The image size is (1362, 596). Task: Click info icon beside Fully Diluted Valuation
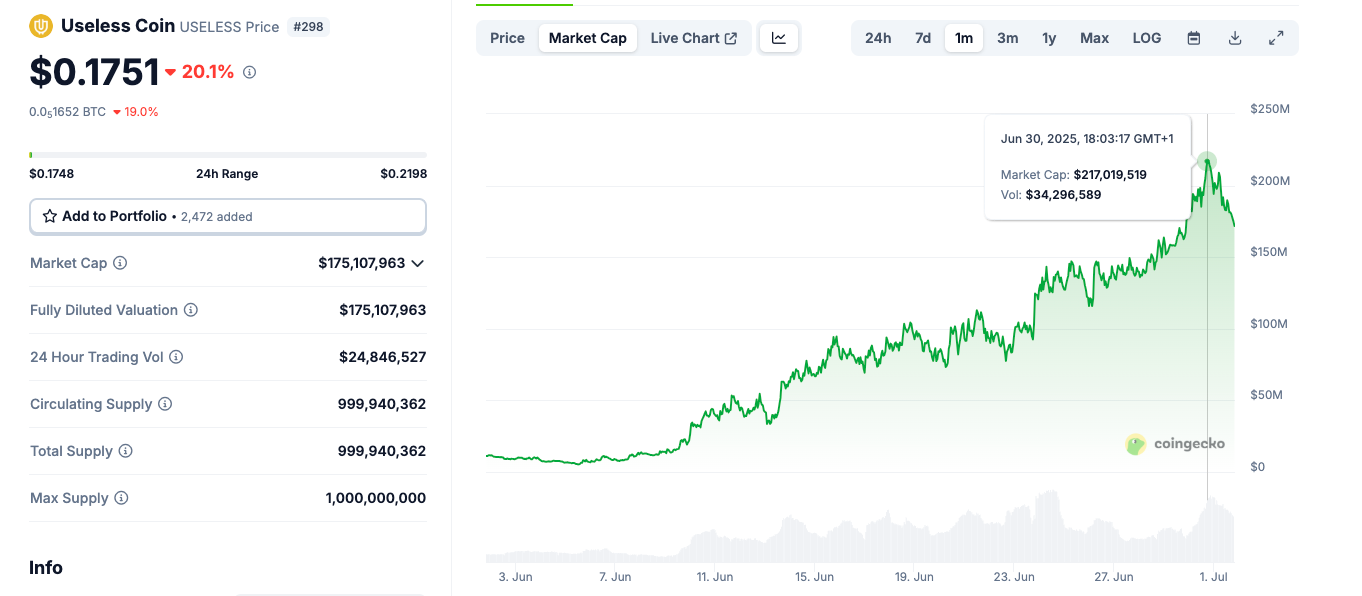pos(191,310)
